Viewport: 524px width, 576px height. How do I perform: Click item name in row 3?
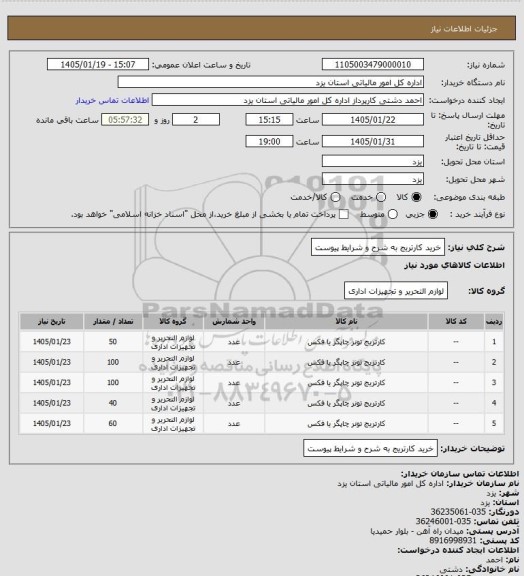click(x=346, y=383)
